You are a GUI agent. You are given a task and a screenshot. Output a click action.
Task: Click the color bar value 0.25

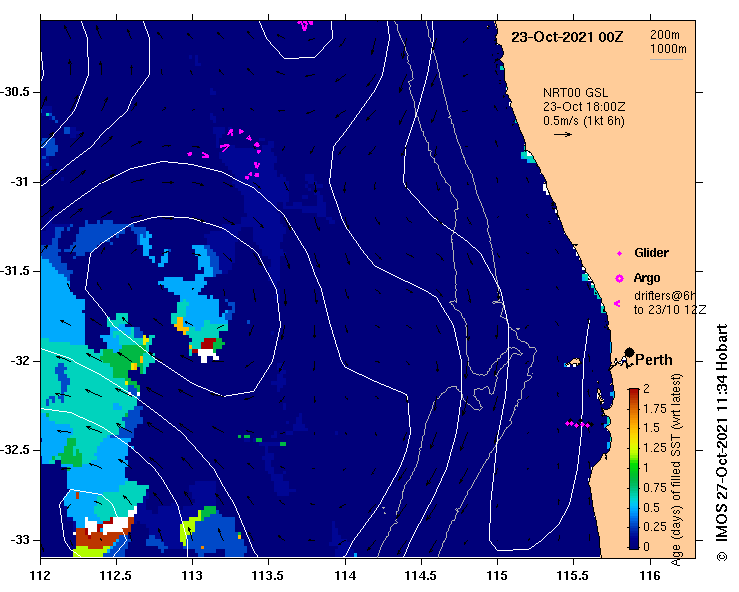coord(655,527)
